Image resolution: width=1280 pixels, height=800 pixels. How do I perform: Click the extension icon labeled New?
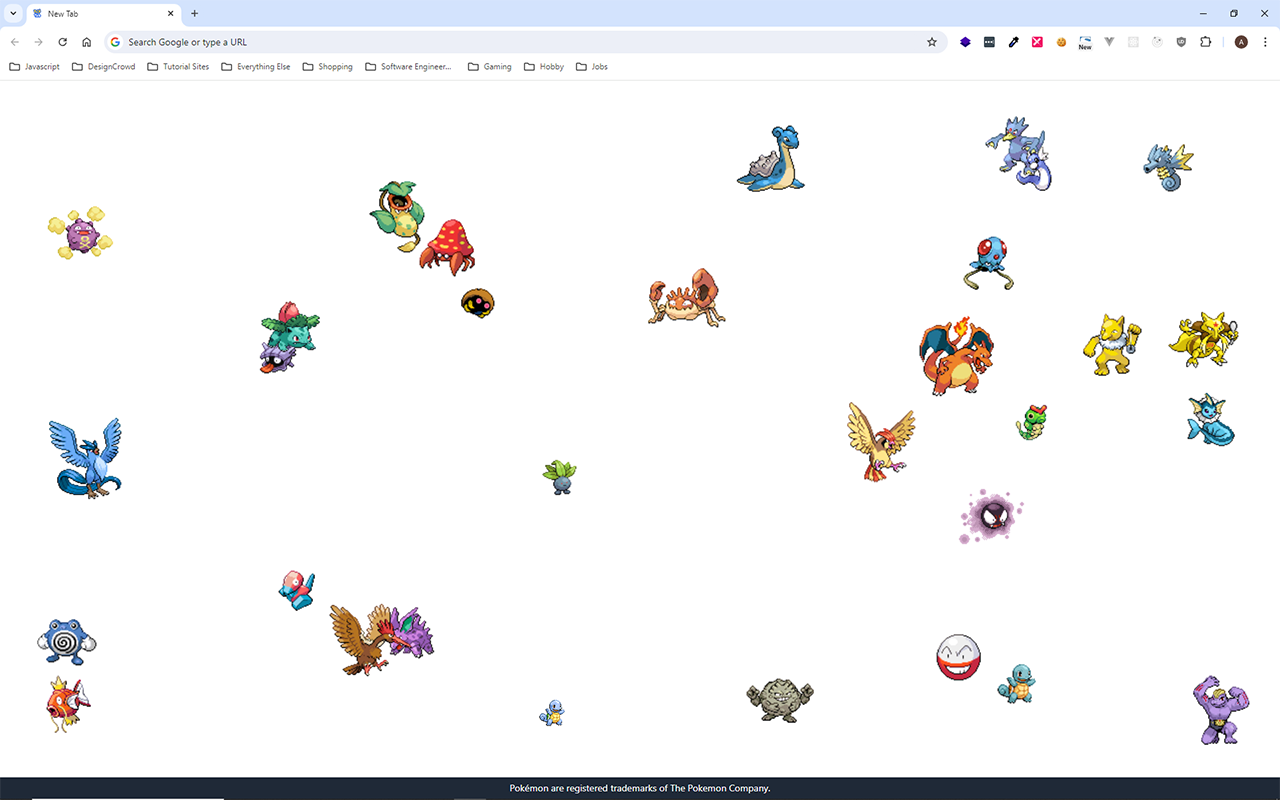[x=1085, y=42]
